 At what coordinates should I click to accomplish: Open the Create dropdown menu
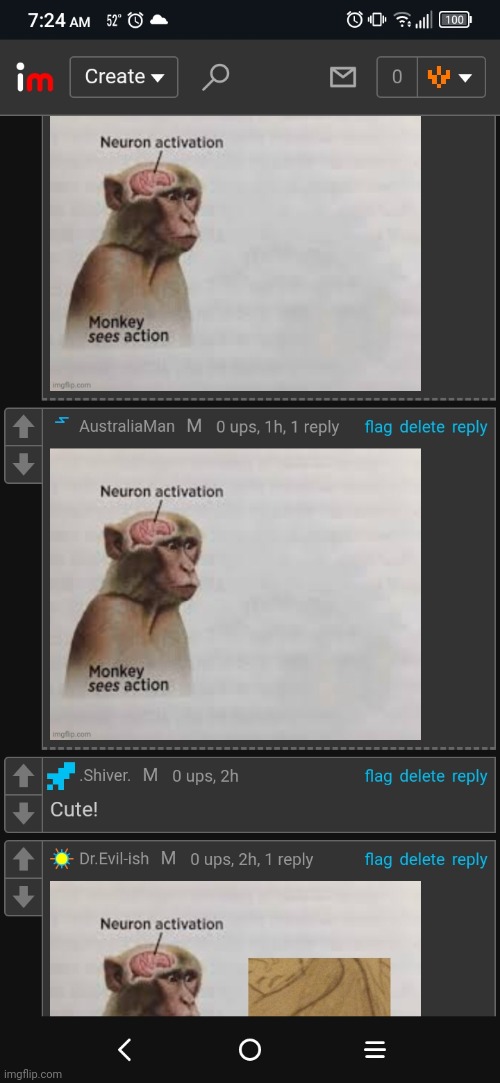coord(124,77)
